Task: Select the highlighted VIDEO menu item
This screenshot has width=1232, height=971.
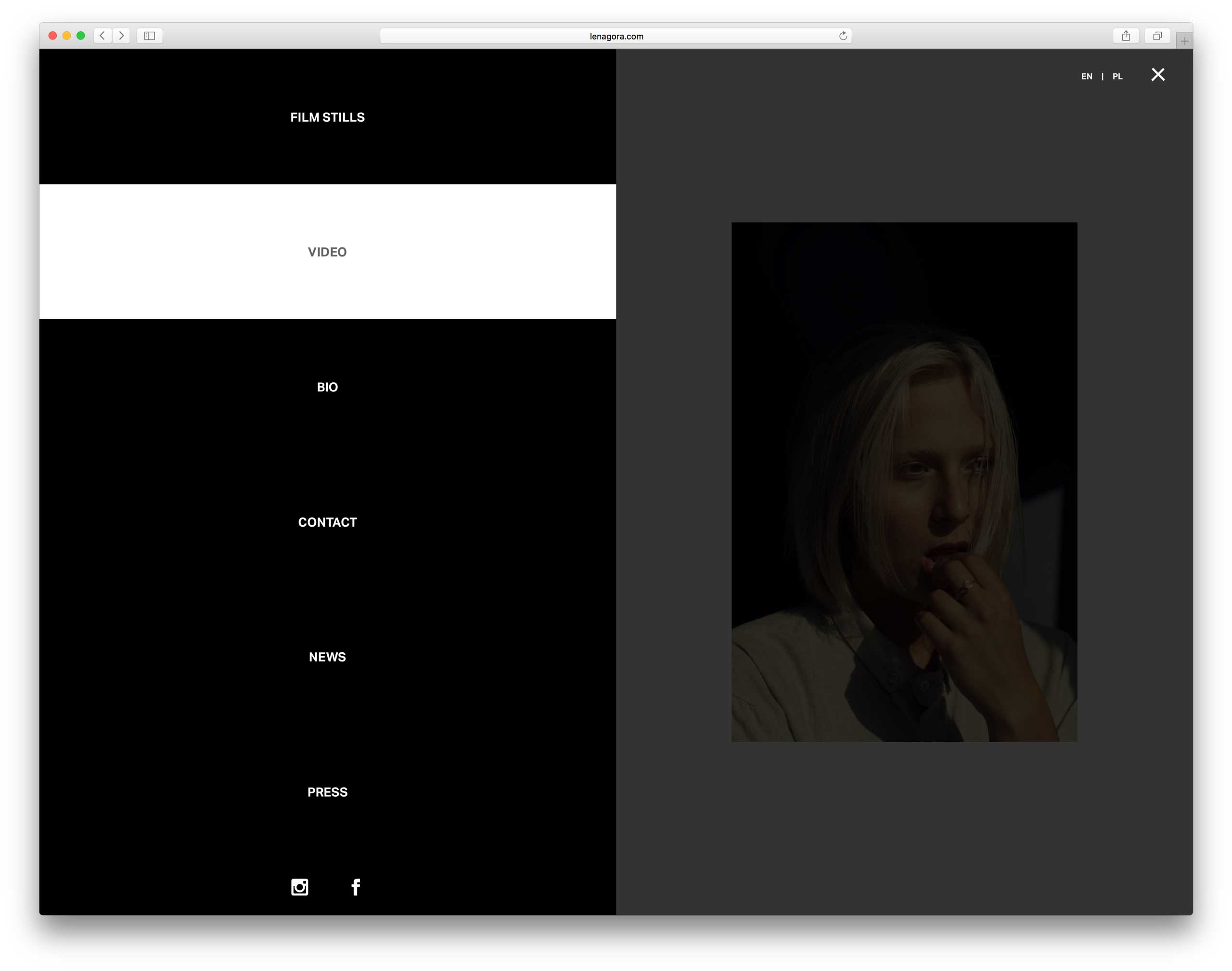Action: (x=327, y=252)
